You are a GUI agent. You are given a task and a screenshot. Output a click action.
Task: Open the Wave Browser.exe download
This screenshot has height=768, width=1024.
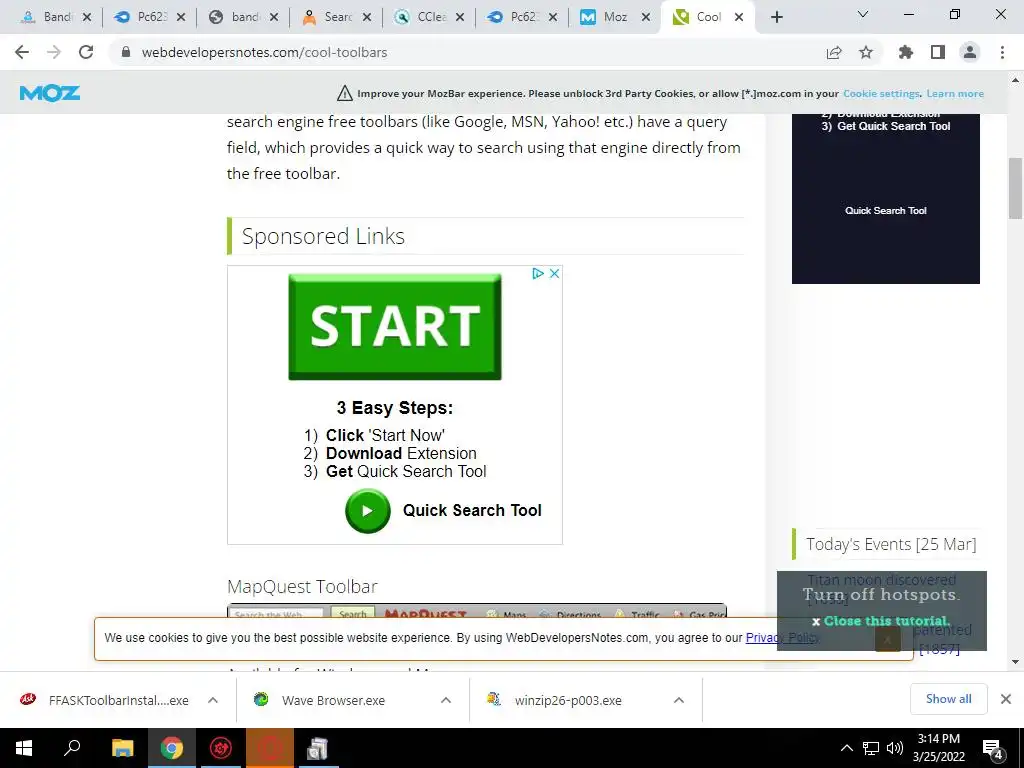pyautogui.click(x=333, y=700)
